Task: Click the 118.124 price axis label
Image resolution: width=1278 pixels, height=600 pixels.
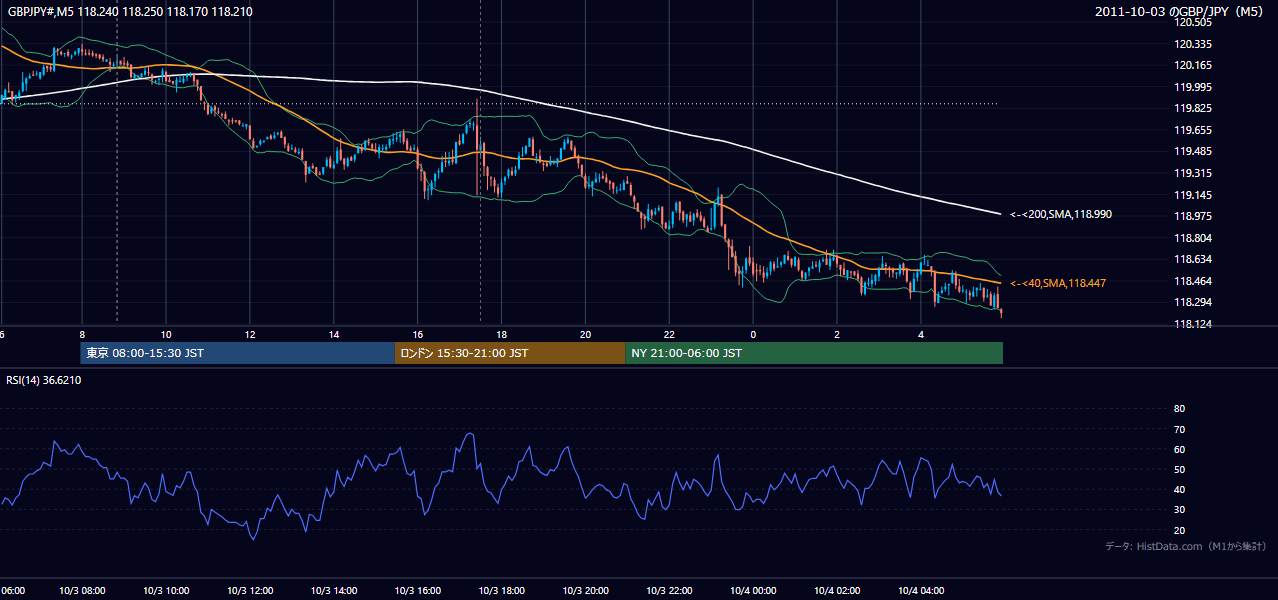Action: [1195, 324]
